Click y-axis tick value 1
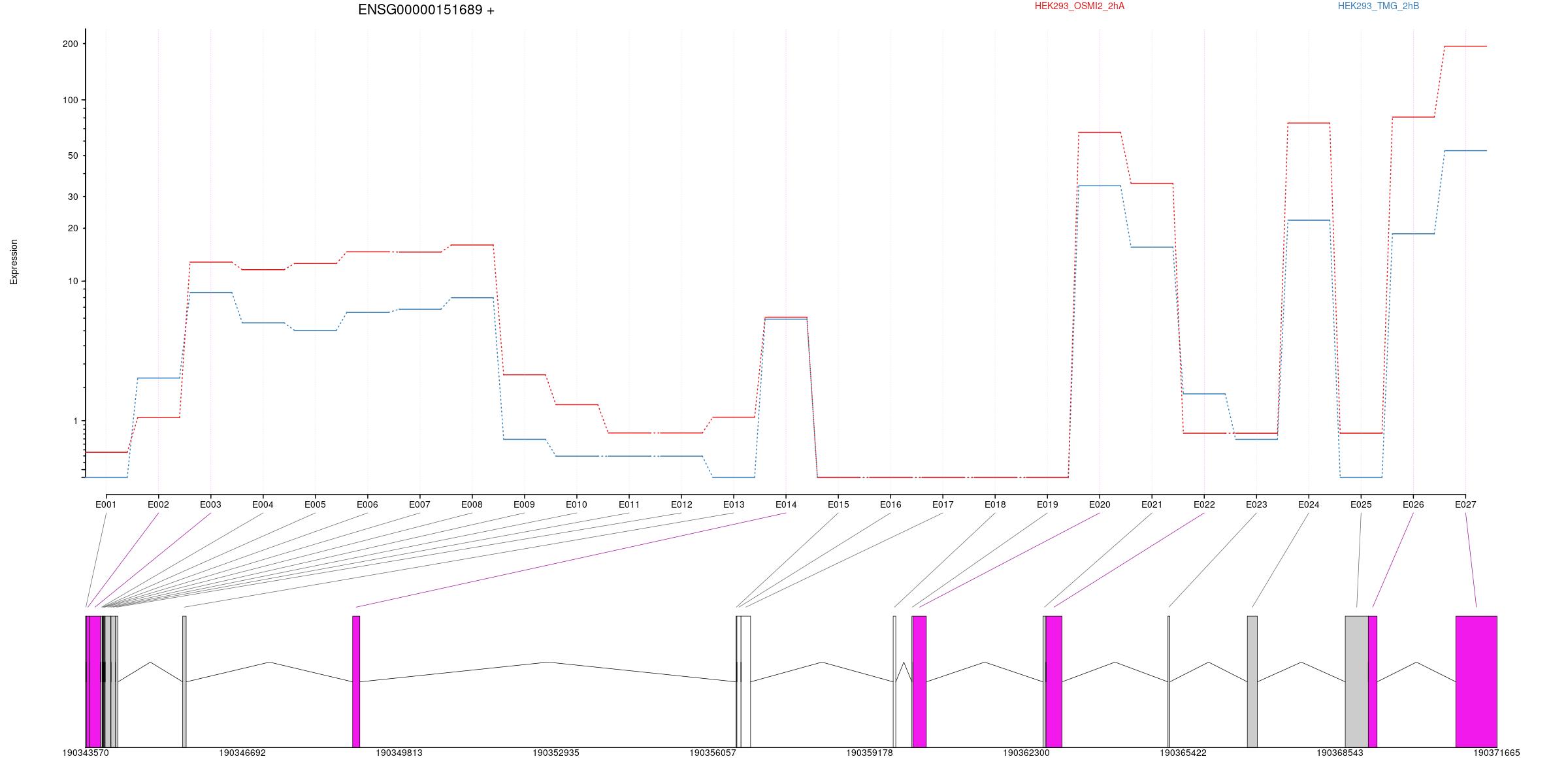The image size is (1568, 784). click(76, 421)
